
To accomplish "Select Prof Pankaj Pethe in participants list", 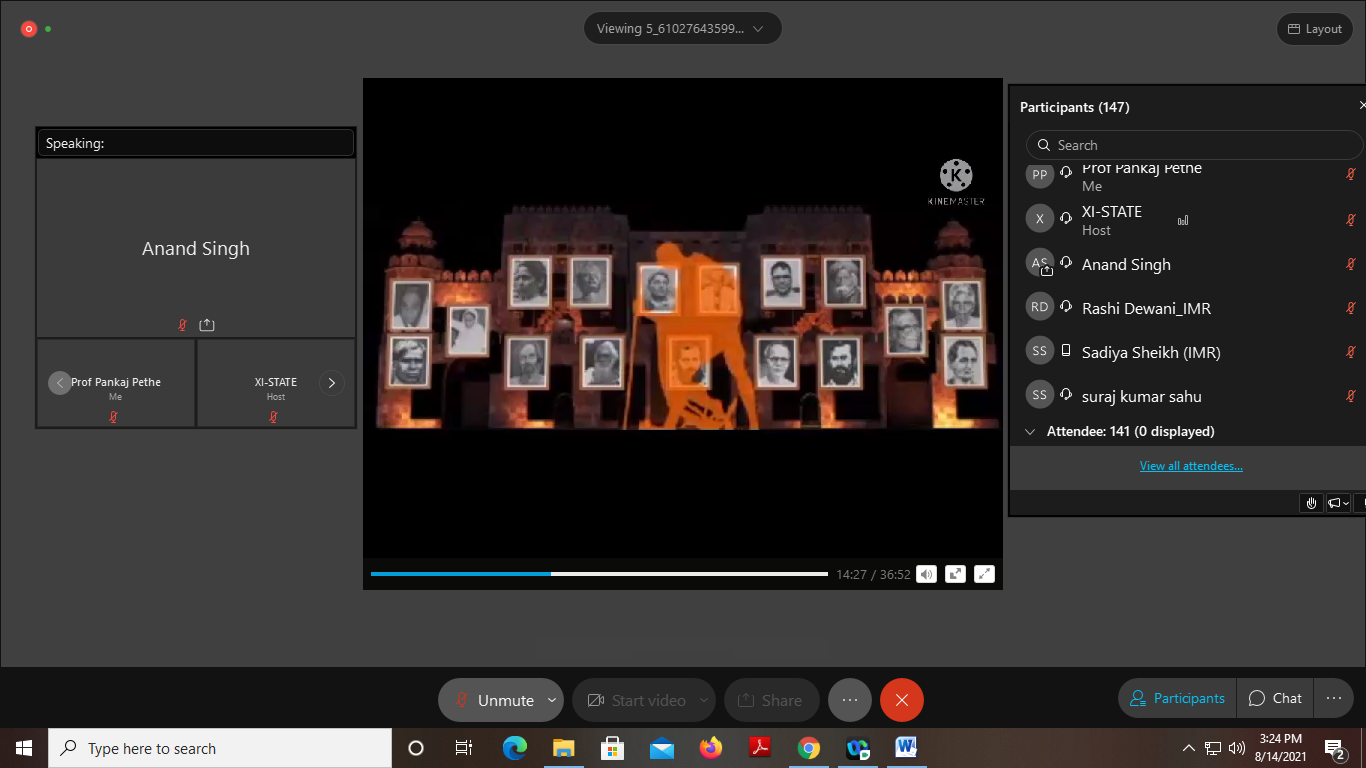I will [x=1187, y=176].
